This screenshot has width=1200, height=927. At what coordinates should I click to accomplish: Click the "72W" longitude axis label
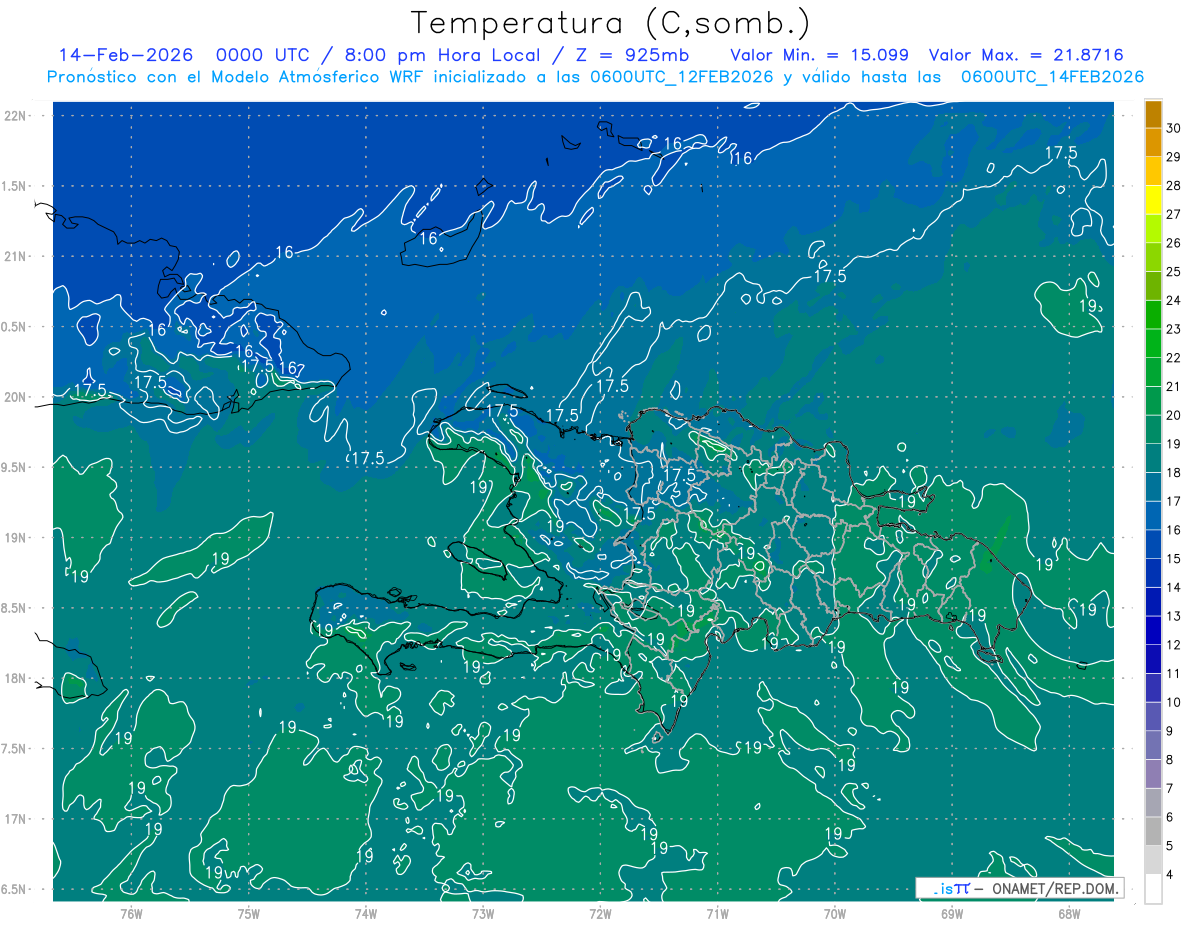(x=600, y=913)
